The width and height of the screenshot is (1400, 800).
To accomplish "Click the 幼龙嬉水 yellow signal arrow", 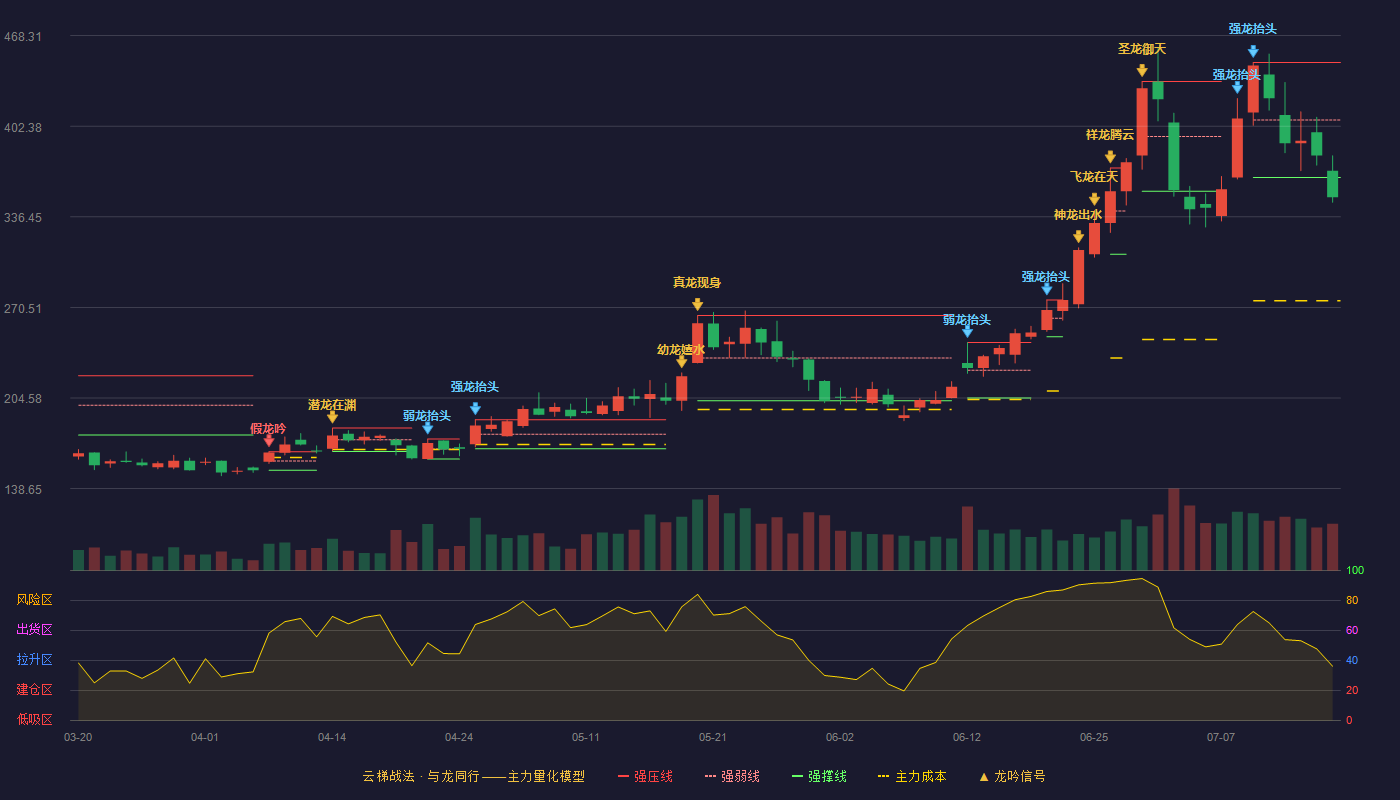I will point(681,362).
